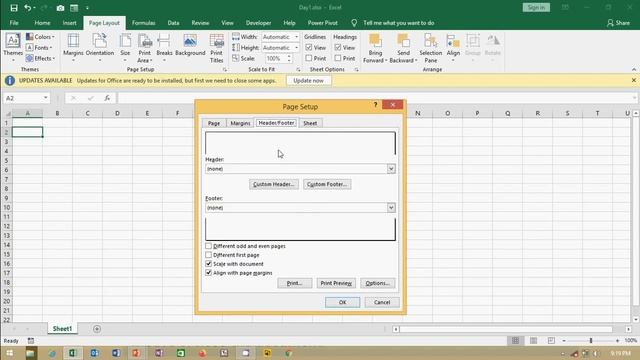The width and height of the screenshot is (640, 360).
Task: Open the File menu
Action: click(14, 23)
